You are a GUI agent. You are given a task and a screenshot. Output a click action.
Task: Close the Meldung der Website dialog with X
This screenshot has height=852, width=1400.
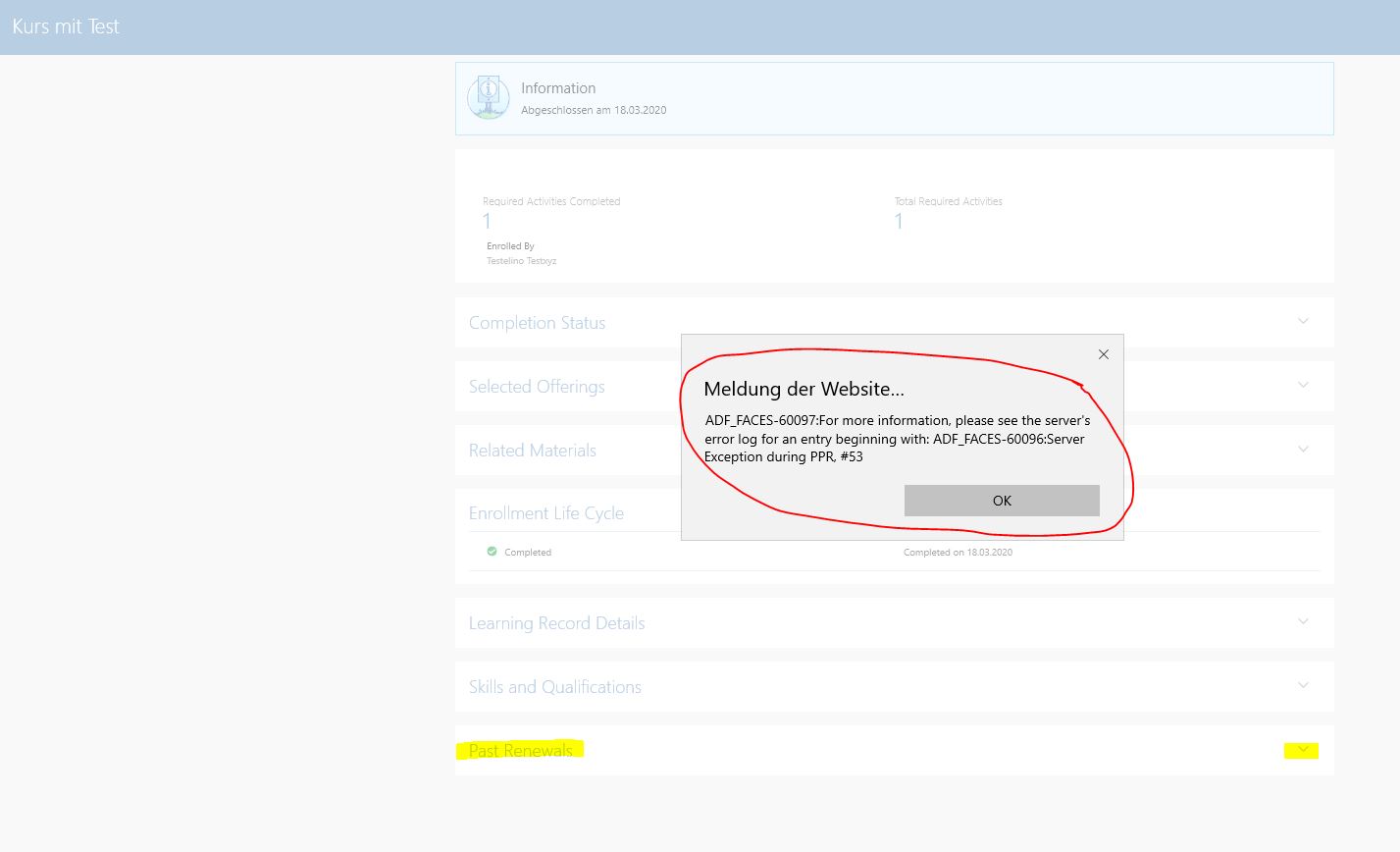pos(1104,354)
